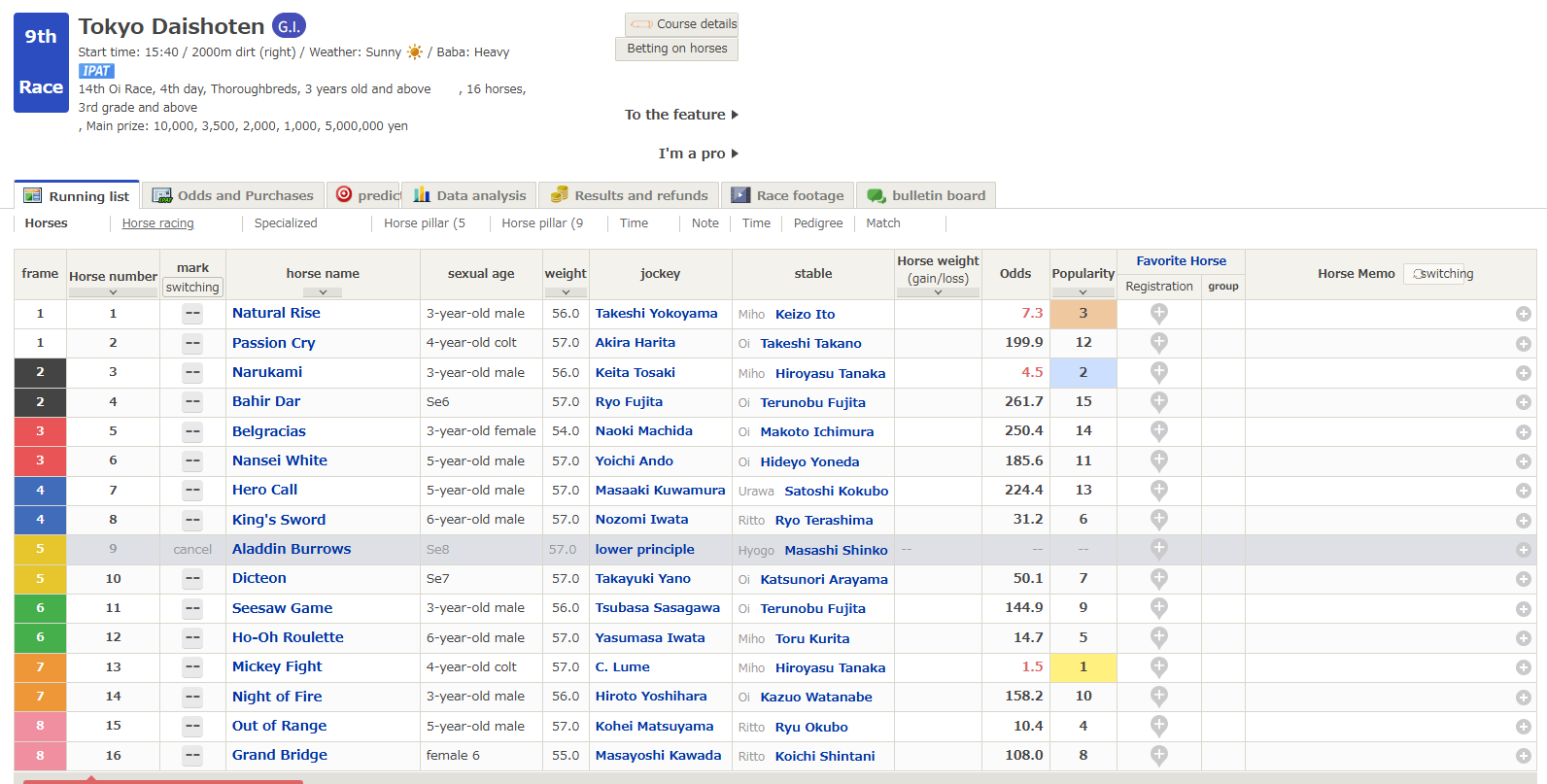The width and height of the screenshot is (1547, 784).
Task: Add Narukami to favorite horse registration
Action: 1158,372
